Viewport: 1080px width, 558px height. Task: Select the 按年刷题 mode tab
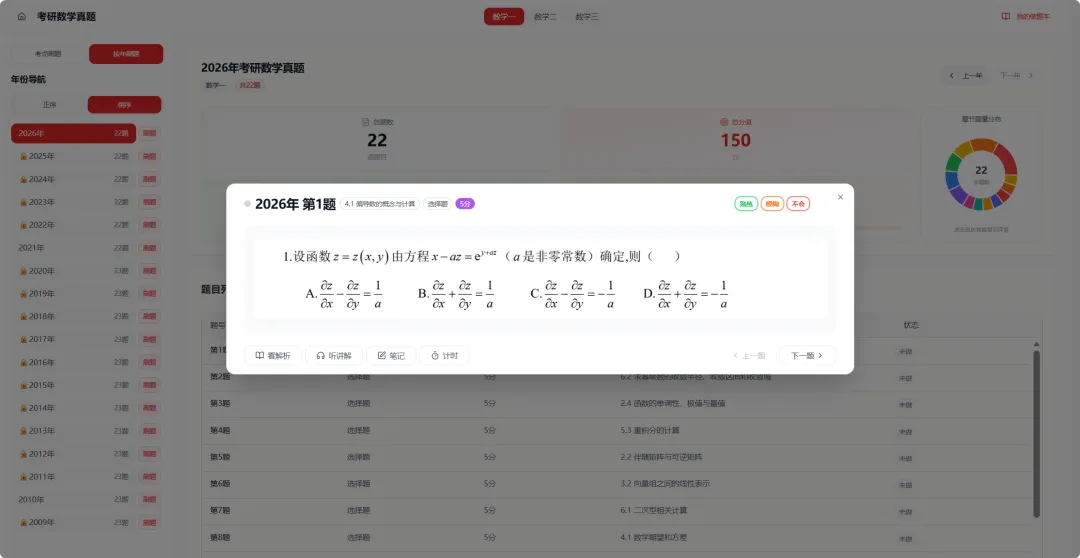126,54
